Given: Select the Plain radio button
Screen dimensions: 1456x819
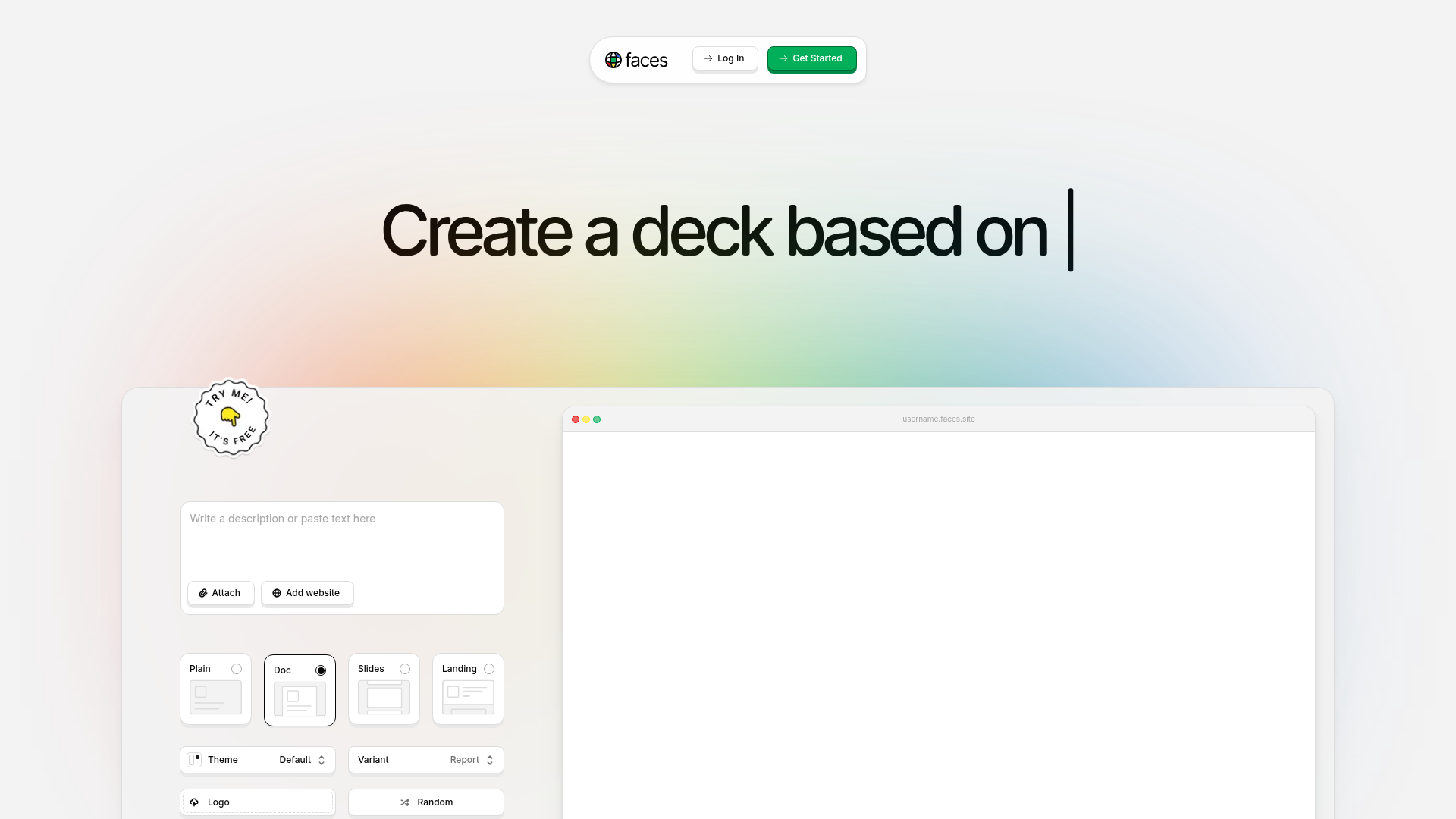Looking at the screenshot, I should (237, 669).
